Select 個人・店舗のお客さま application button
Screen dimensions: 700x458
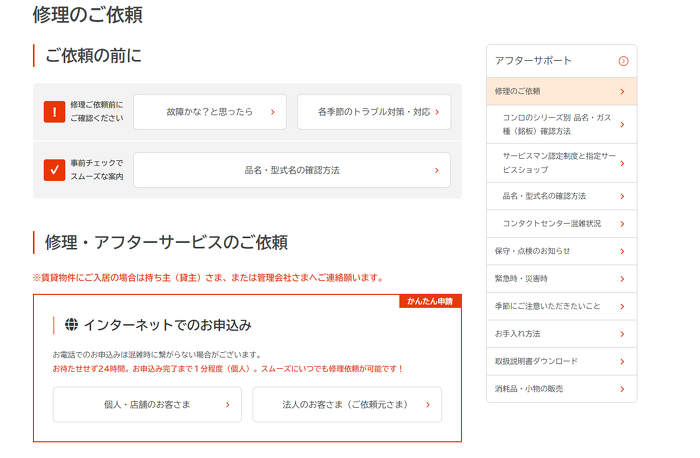(x=147, y=405)
